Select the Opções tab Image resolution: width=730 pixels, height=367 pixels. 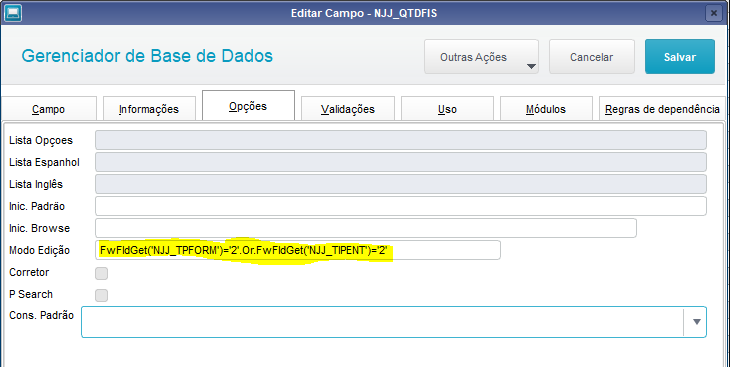tap(248, 106)
